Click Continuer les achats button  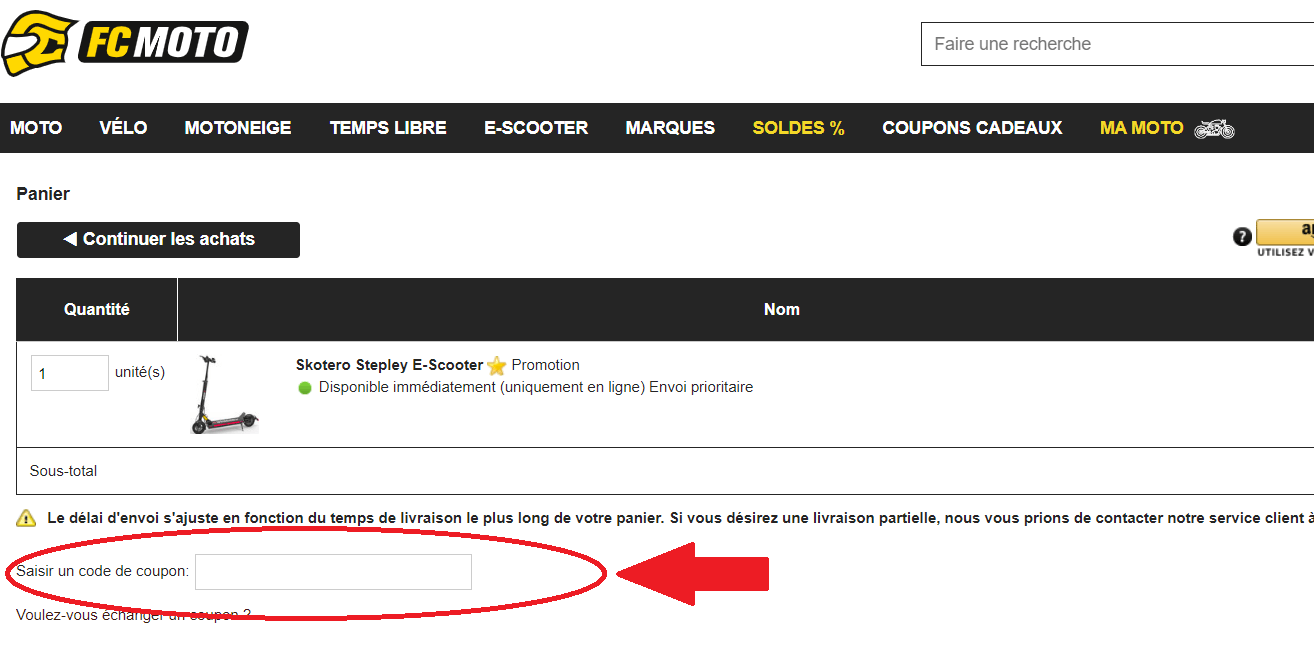(x=158, y=240)
